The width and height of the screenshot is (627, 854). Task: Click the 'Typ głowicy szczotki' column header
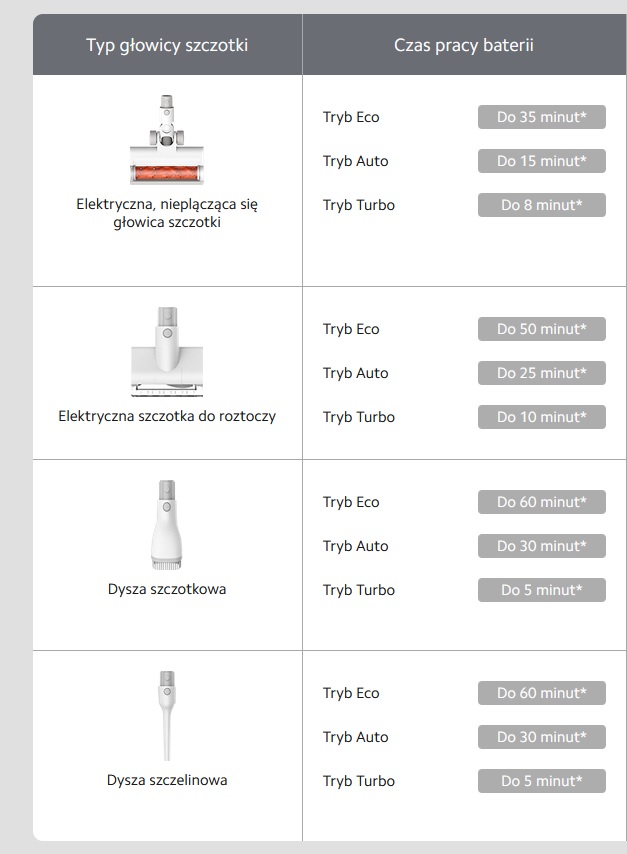(167, 45)
